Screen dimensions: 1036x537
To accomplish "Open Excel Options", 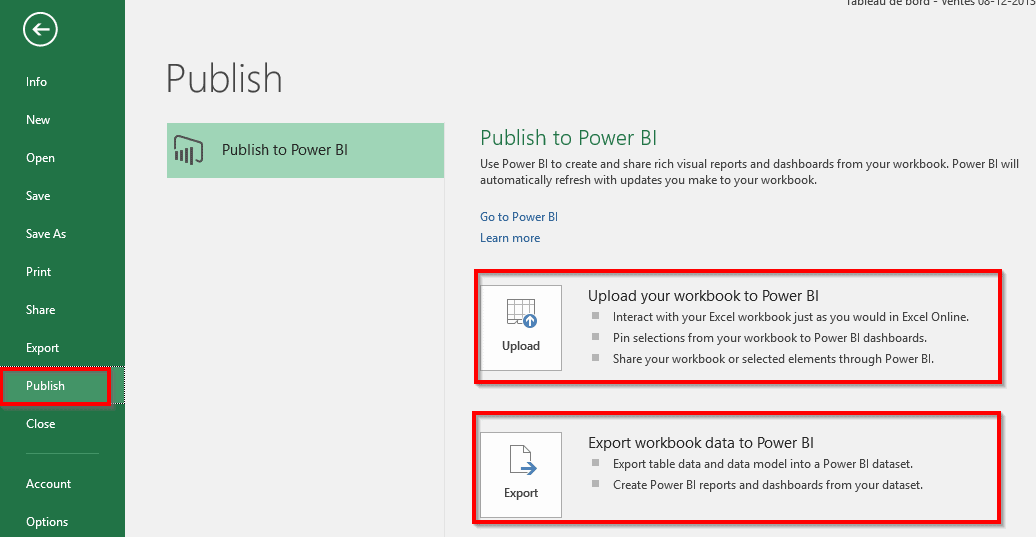I will [x=47, y=522].
